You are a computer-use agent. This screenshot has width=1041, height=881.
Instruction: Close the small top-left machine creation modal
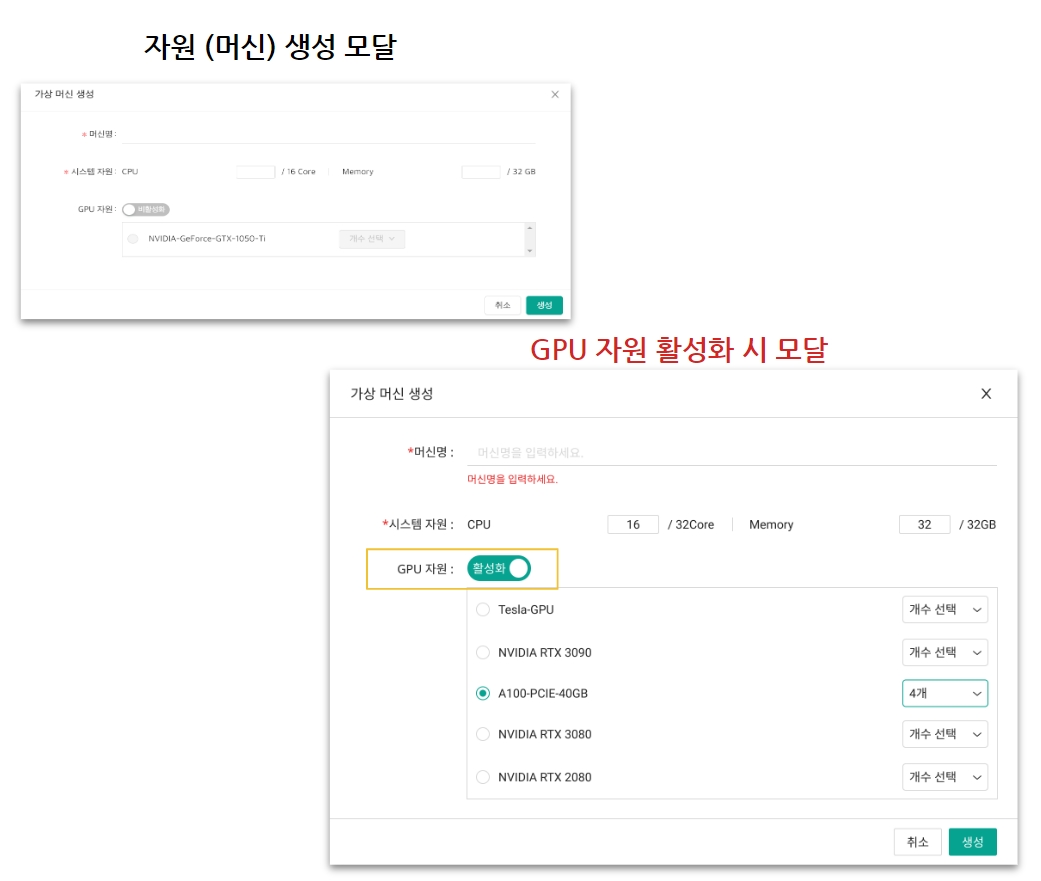point(555,94)
